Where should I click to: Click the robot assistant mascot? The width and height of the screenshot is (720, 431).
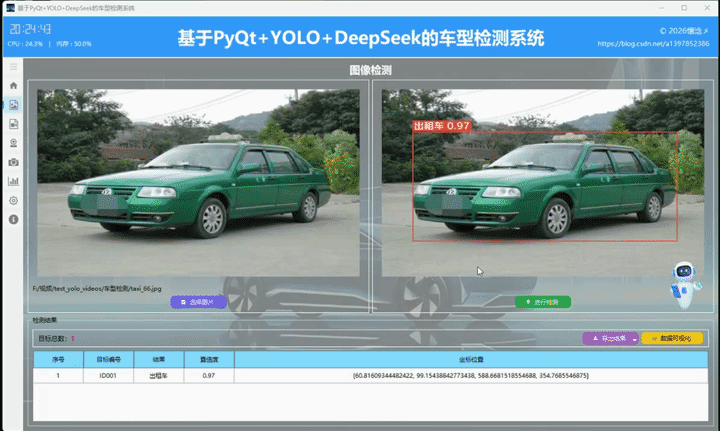[x=685, y=285]
